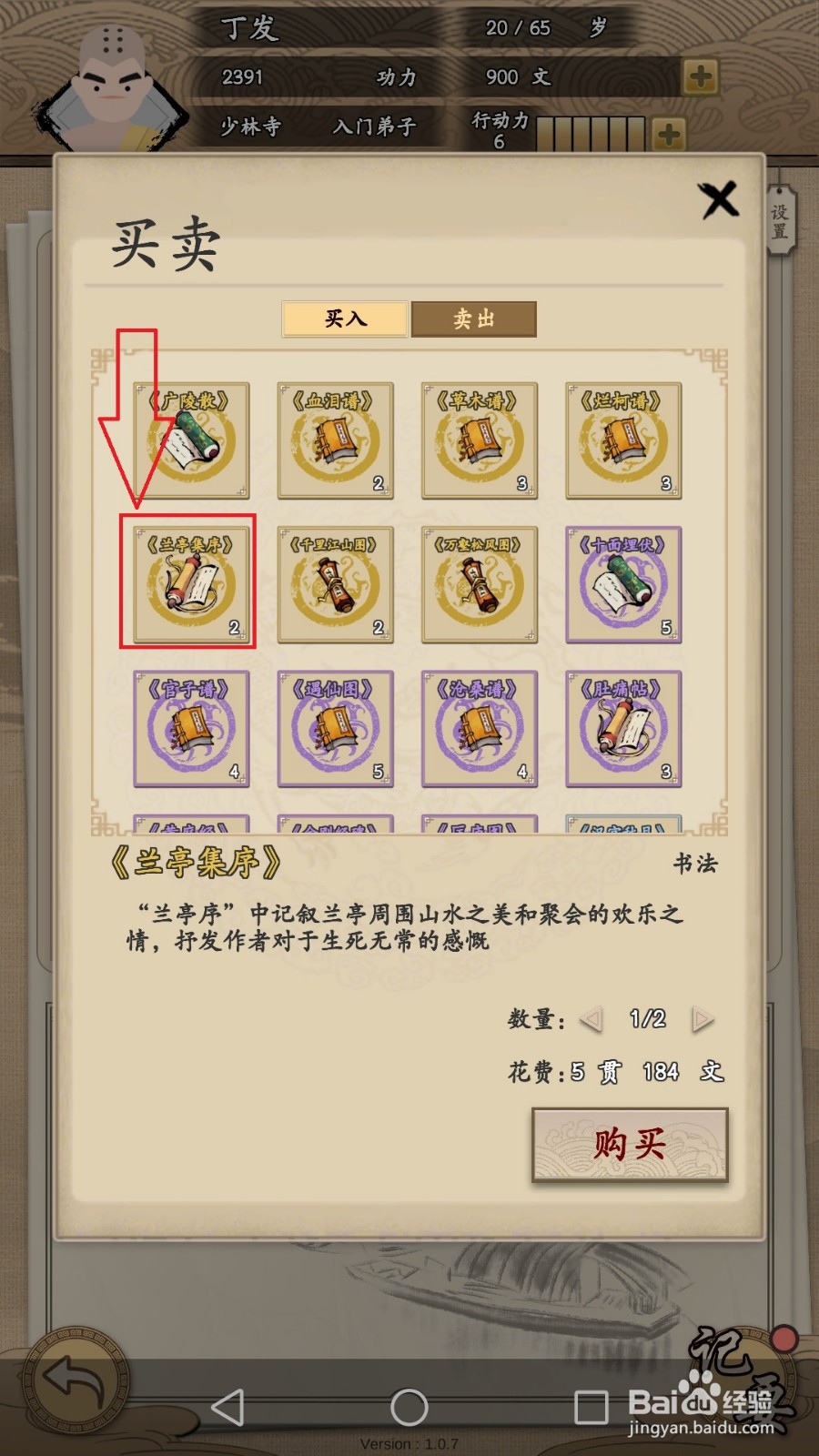
Task: Add action points with plus beside 行动力
Action: [668, 135]
